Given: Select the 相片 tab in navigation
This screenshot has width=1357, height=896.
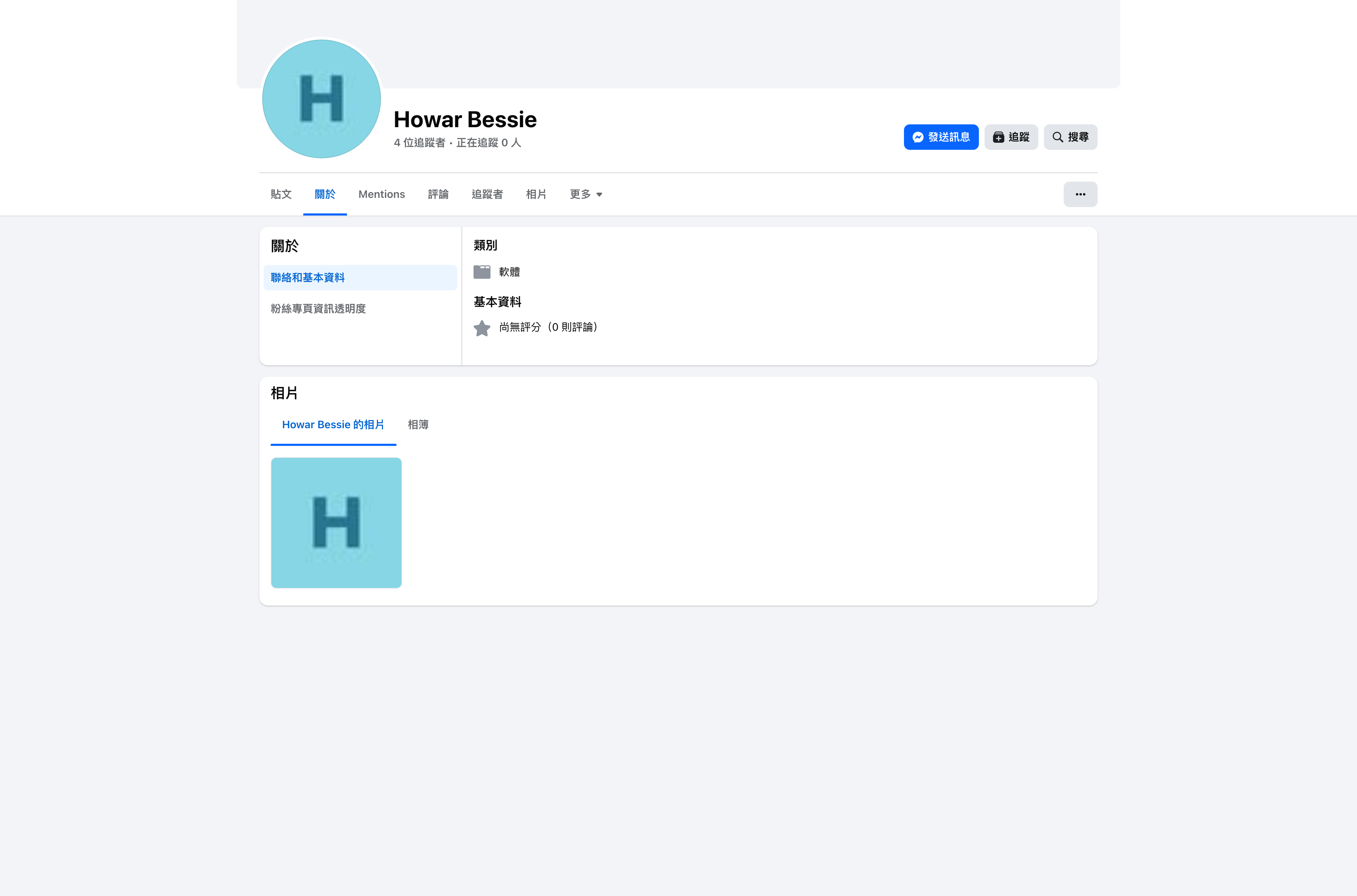Looking at the screenshot, I should (536, 194).
